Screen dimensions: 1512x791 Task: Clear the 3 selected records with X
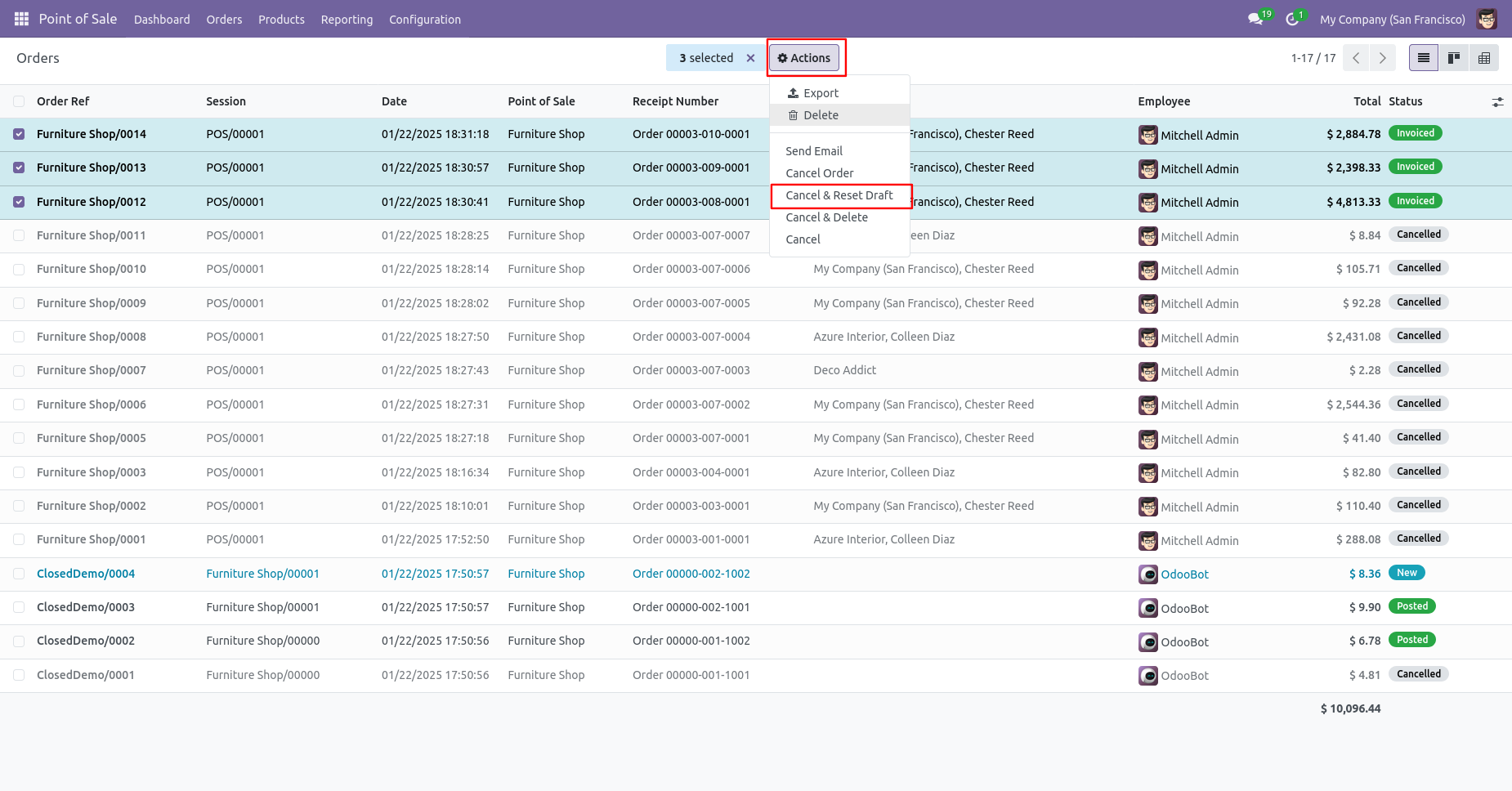[750, 58]
